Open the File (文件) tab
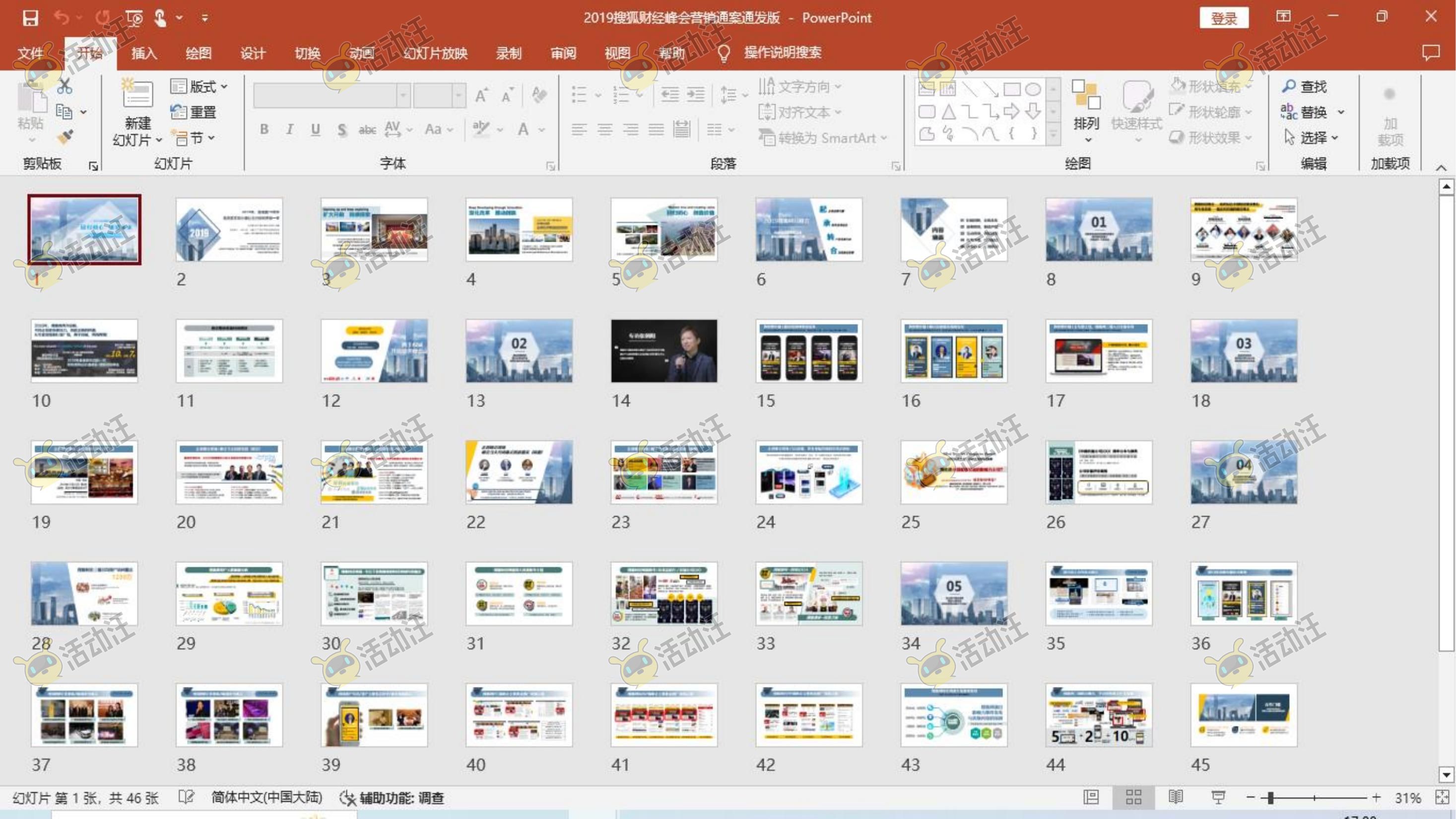 coord(30,53)
